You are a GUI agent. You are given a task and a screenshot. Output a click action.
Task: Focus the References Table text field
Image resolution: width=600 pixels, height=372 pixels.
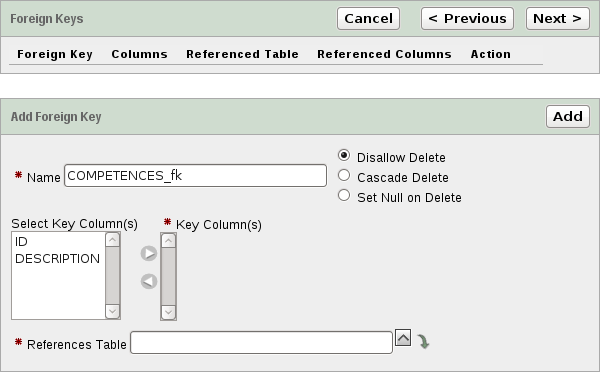pos(261,343)
